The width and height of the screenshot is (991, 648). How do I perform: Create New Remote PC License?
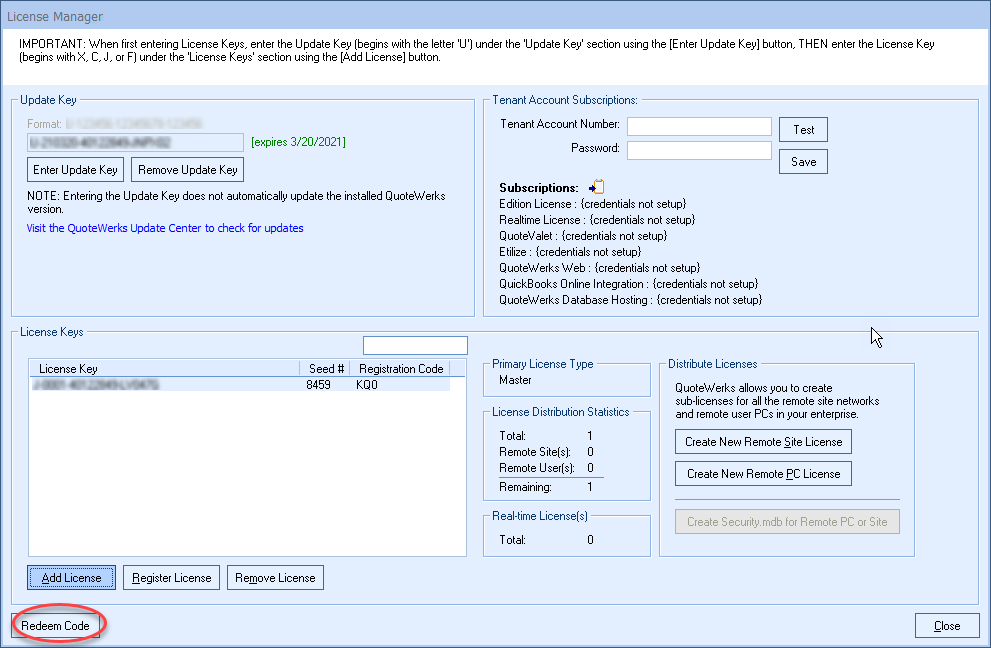pos(763,474)
